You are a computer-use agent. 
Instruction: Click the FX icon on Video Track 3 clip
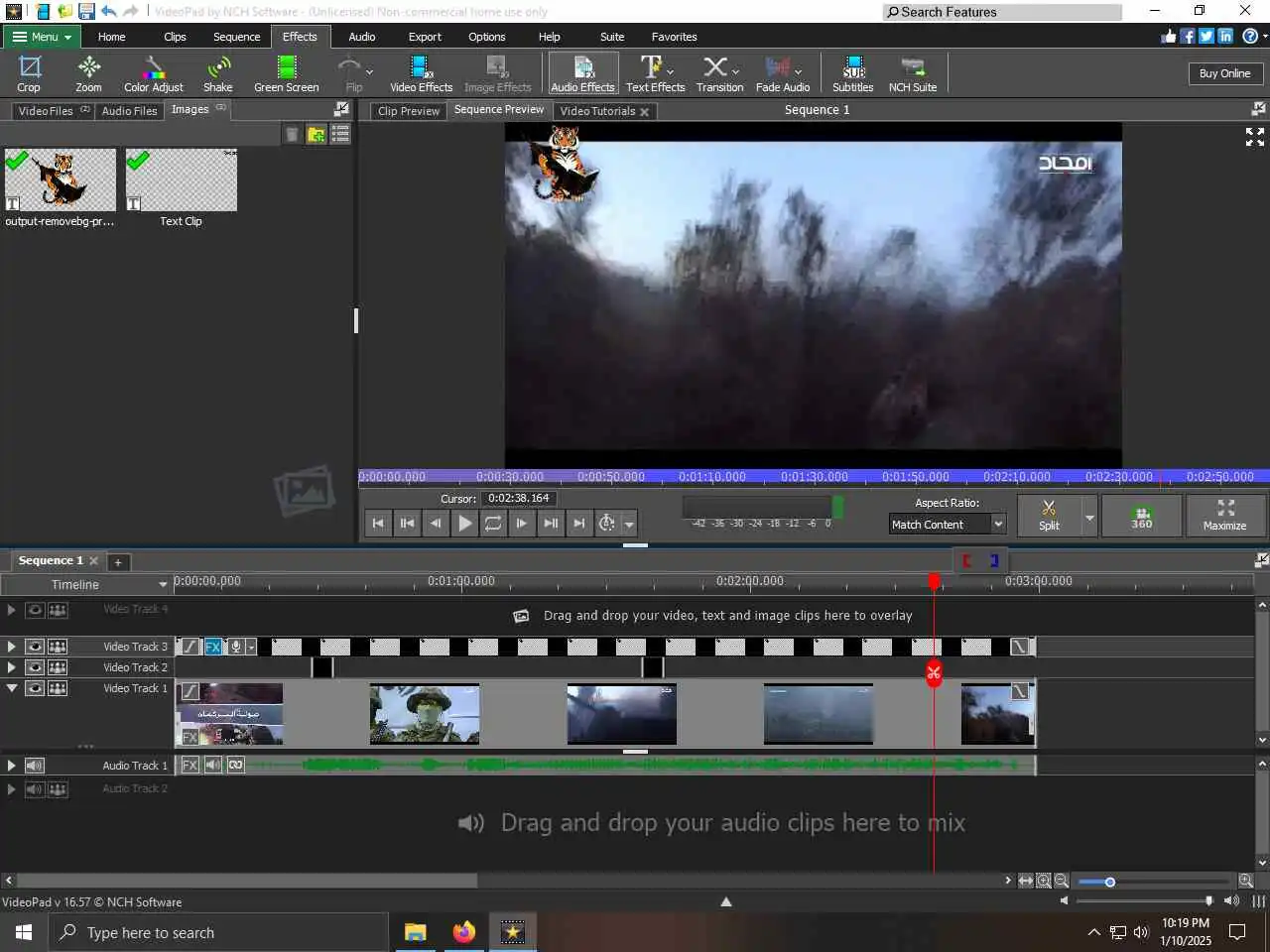click(x=212, y=647)
